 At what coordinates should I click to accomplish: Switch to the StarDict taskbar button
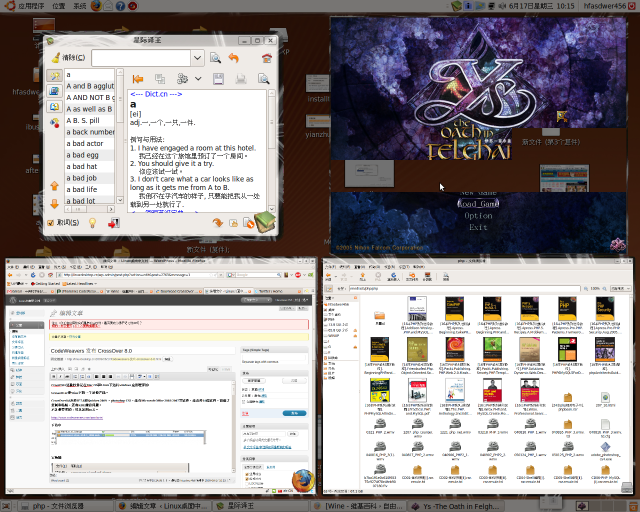pos(261,506)
